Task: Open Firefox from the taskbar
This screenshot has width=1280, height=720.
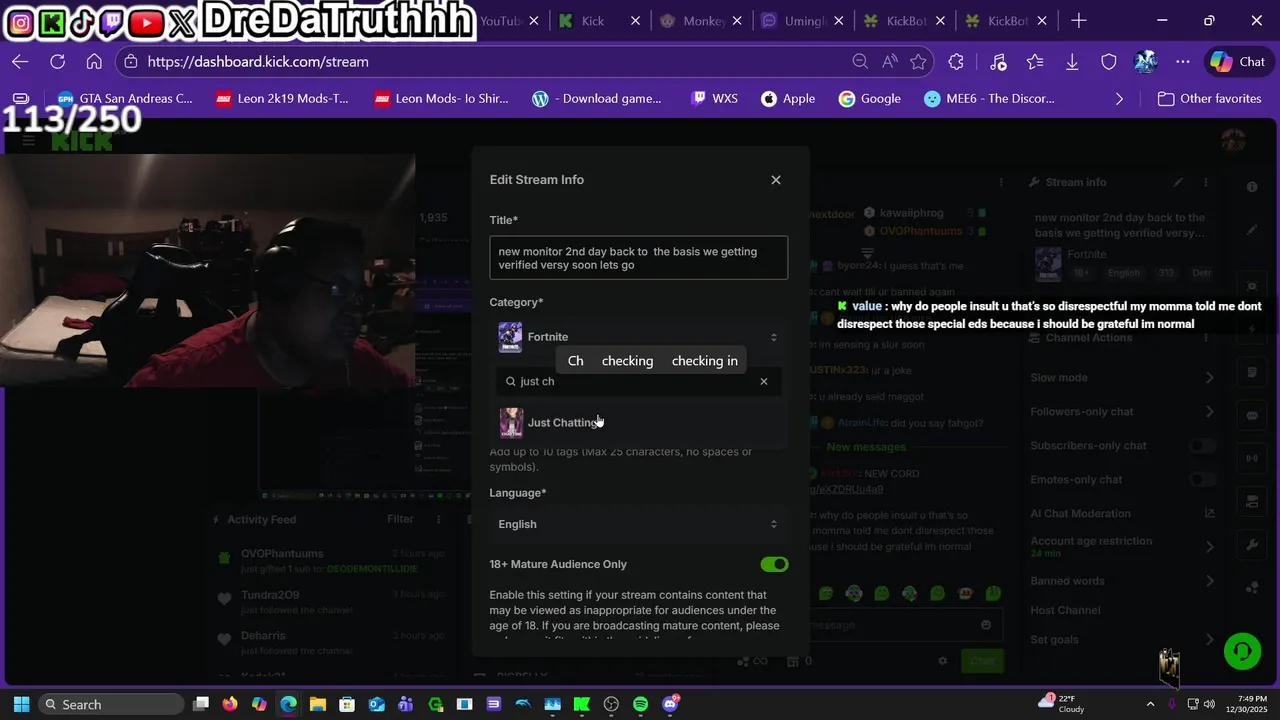Action: [x=230, y=704]
